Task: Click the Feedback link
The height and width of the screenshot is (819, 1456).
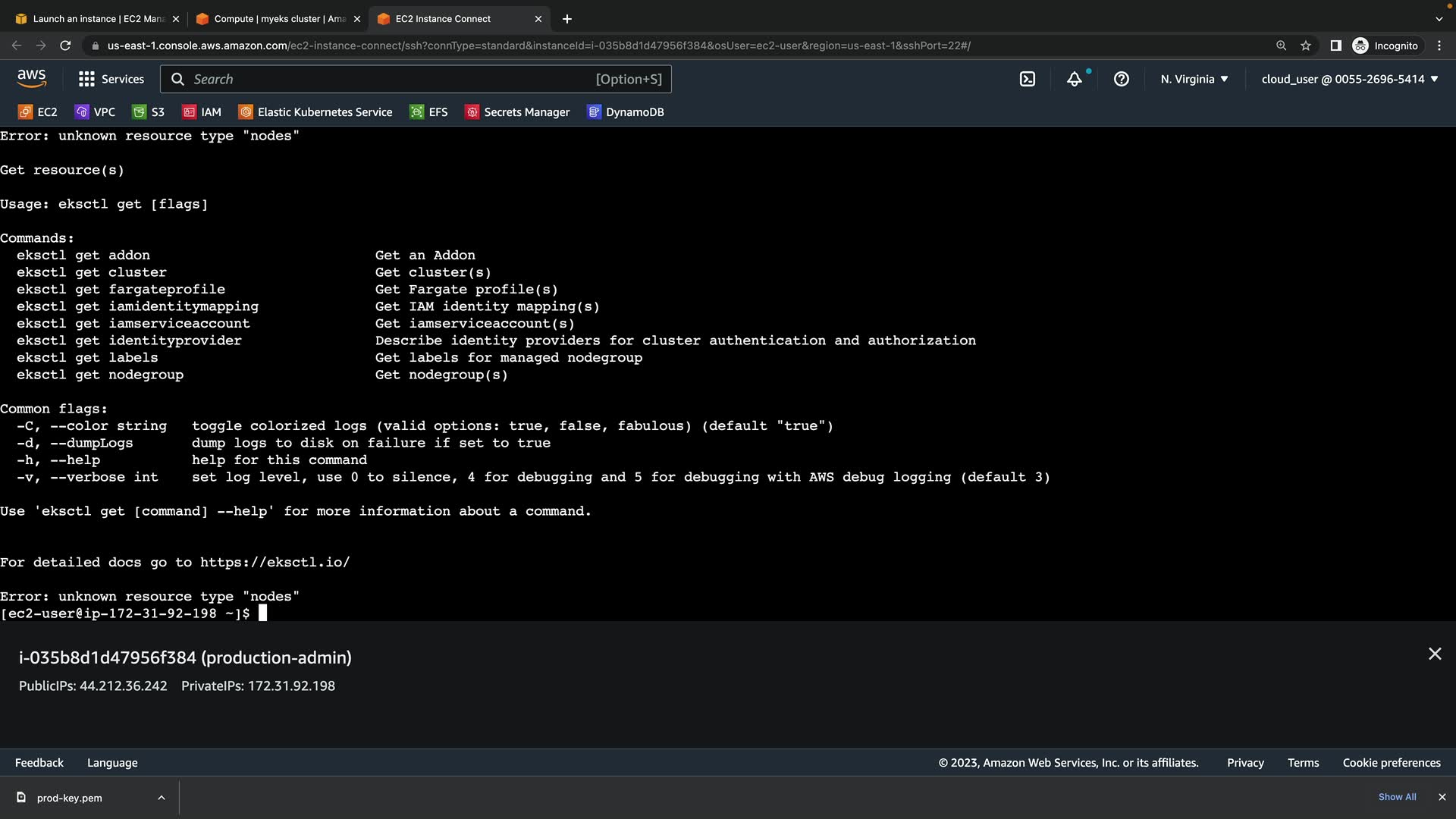Action: point(39,763)
